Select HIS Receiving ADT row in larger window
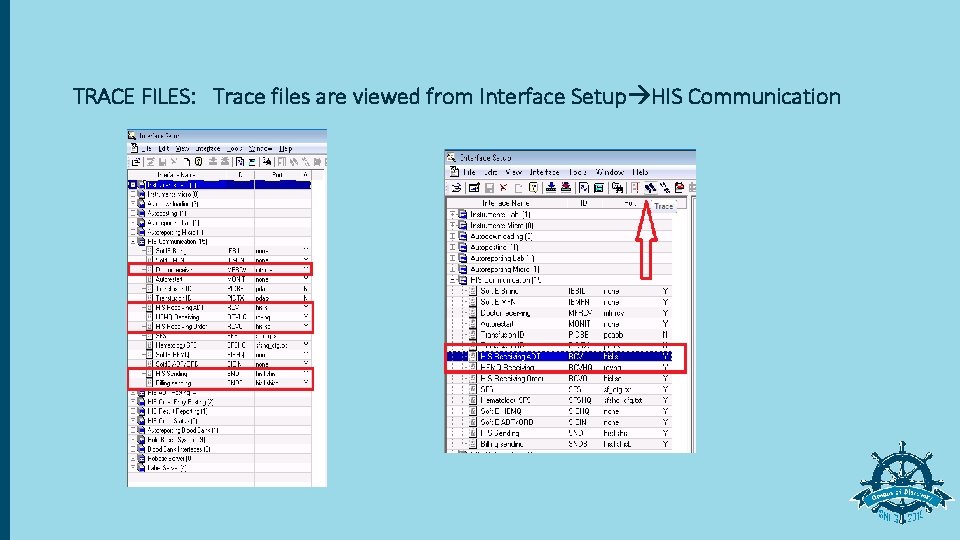Image resolution: width=960 pixels, height=540 pixels. pos(559,356)
